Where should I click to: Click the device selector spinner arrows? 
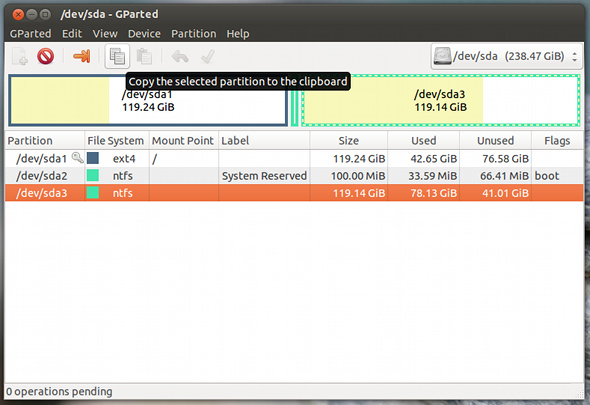[574, 57]
